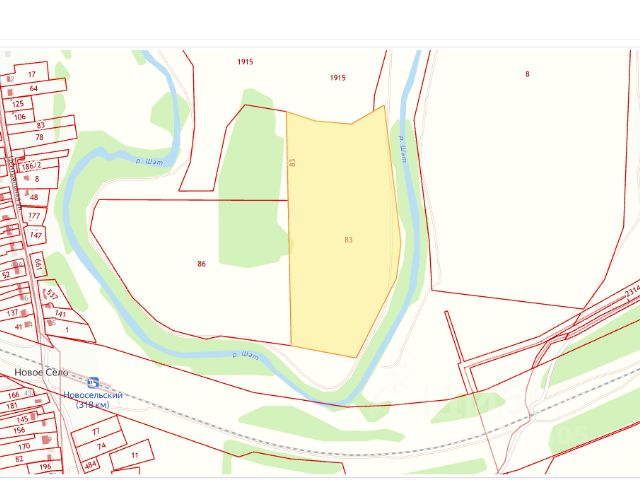Click the Новосельский railway station icon

click(x=93, y=383)
